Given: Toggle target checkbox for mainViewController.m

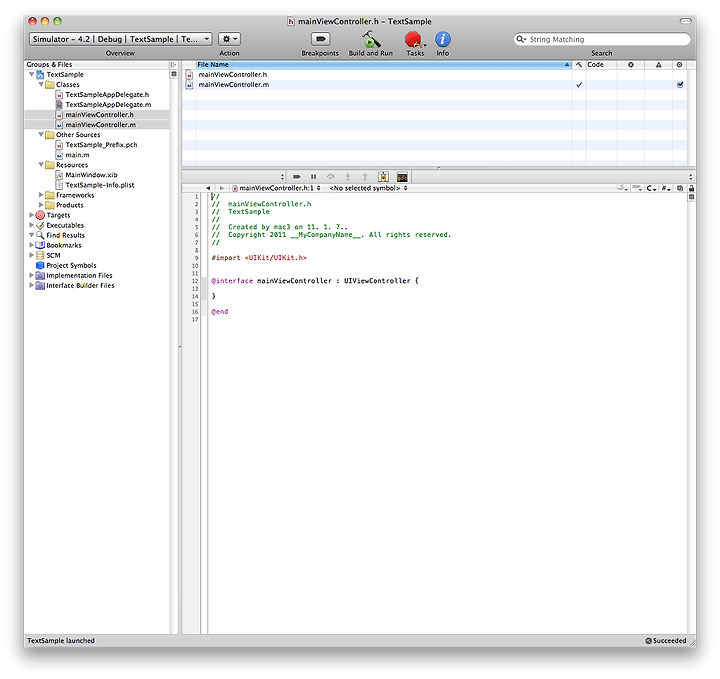Looking at the screenshot, I should coord(680,84).
